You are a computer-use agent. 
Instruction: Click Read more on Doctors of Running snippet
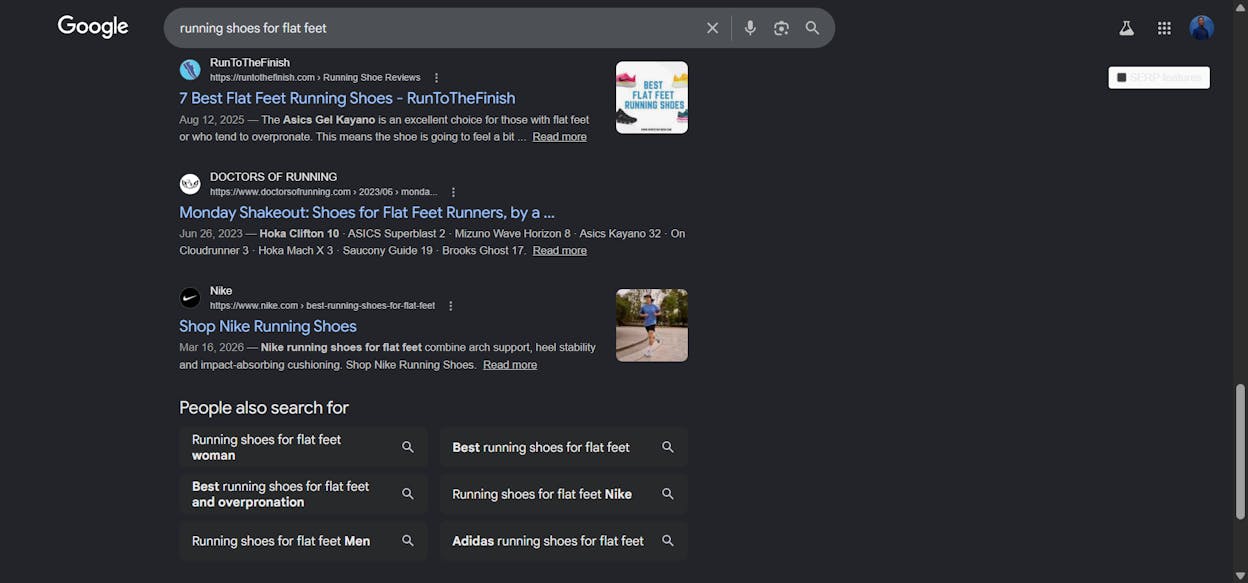click(559, 251)
